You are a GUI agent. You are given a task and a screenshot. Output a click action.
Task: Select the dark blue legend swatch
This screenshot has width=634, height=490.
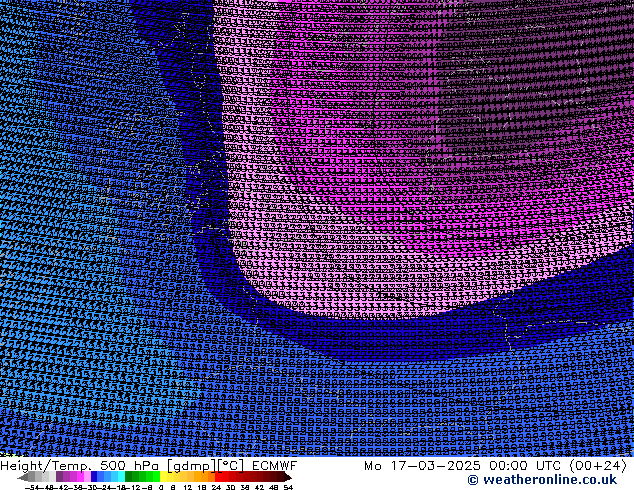point(94,476)
